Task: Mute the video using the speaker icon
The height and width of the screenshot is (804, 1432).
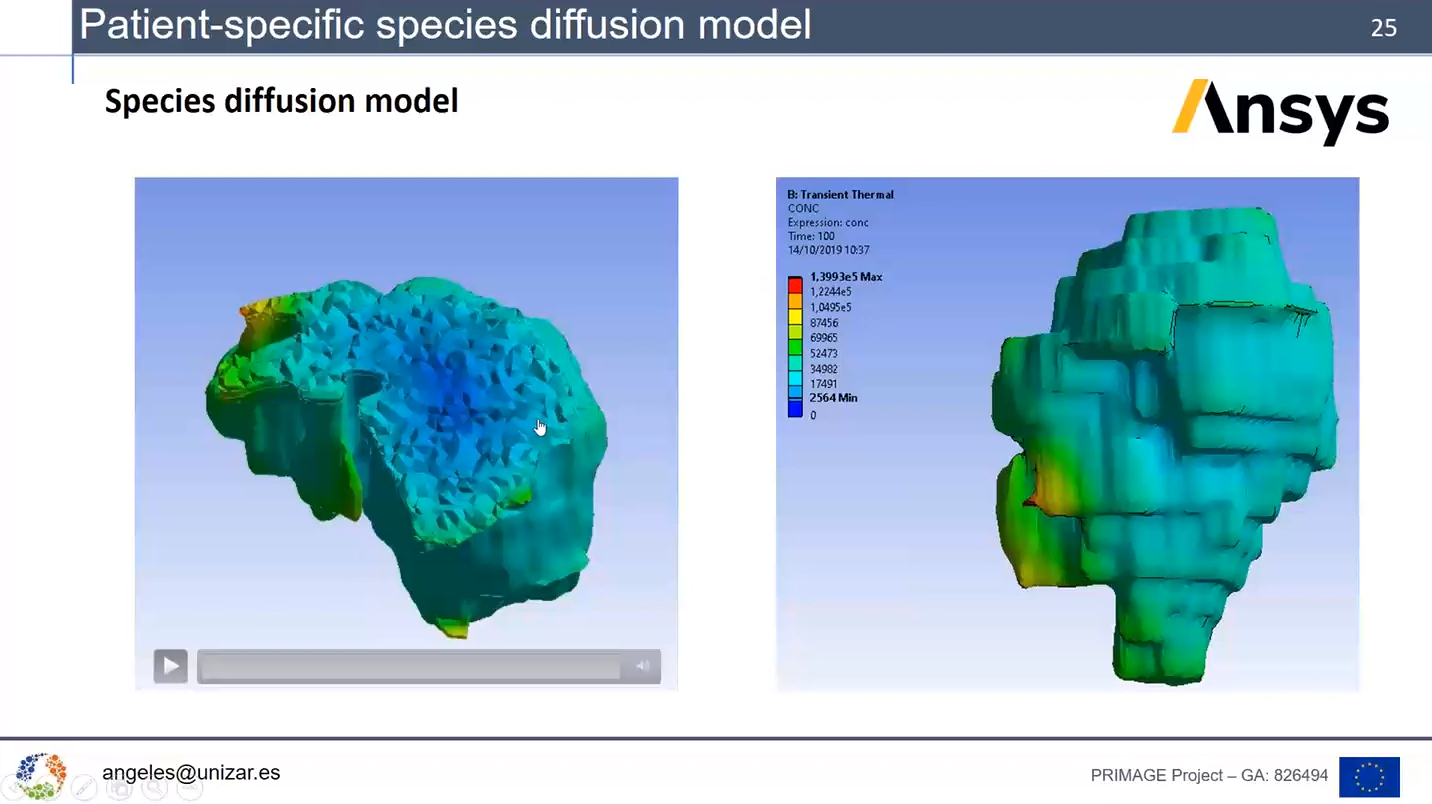Action: pyautogui.click(x=642, y=666)
